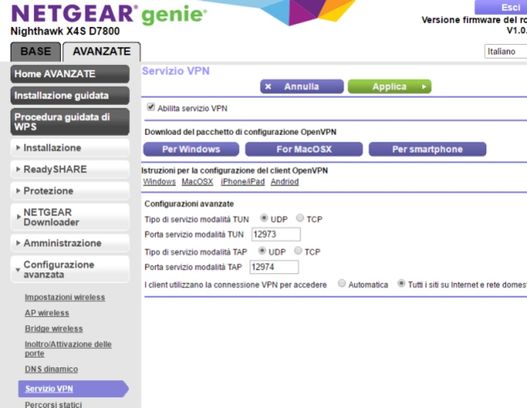Select Tutti i siti su Internet option

tap(401, 283)
